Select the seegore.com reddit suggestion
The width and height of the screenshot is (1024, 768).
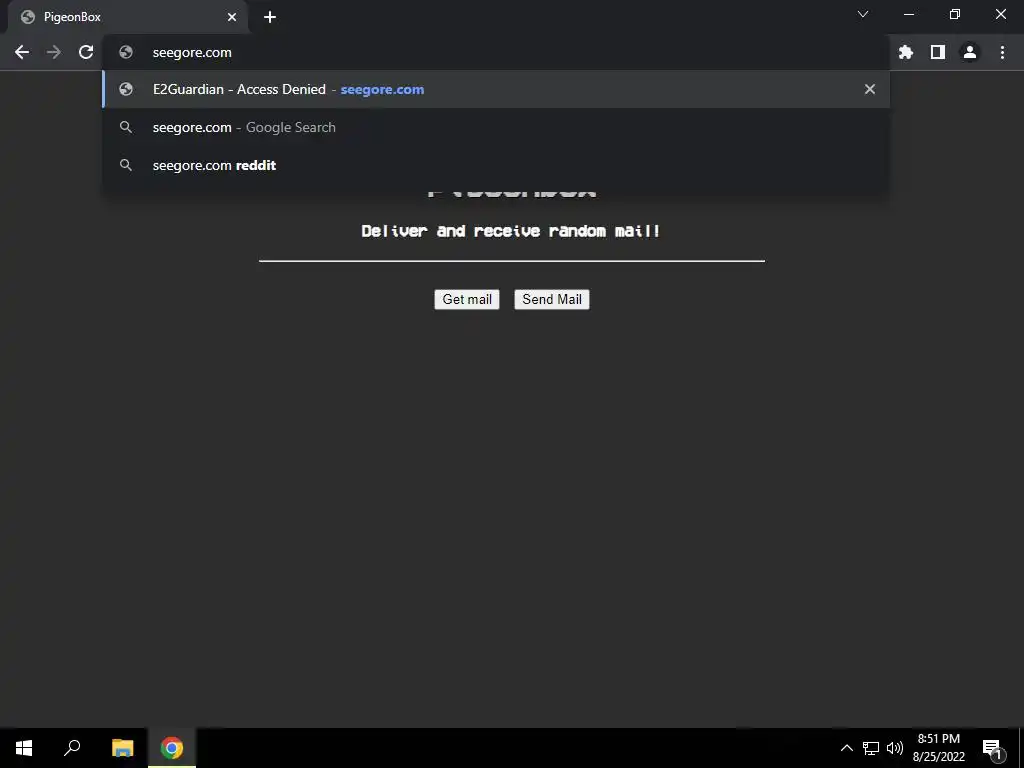tap(496, 165)
